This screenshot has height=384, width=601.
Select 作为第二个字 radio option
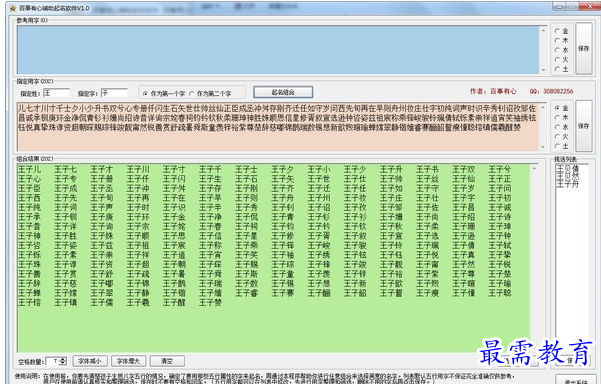[x=210, y=93]
